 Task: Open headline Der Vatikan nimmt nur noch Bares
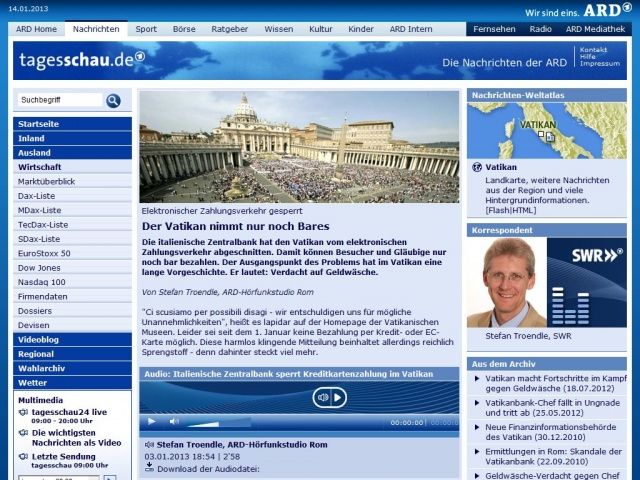click(236, 227)
